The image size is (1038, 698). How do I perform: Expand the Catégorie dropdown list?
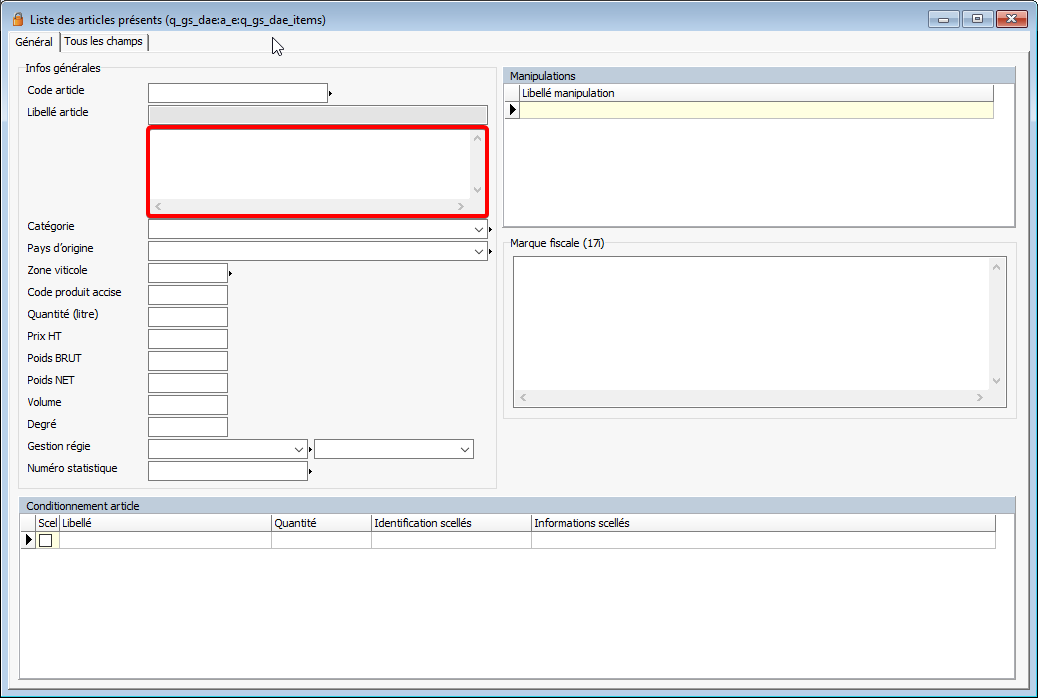[479, 229]
